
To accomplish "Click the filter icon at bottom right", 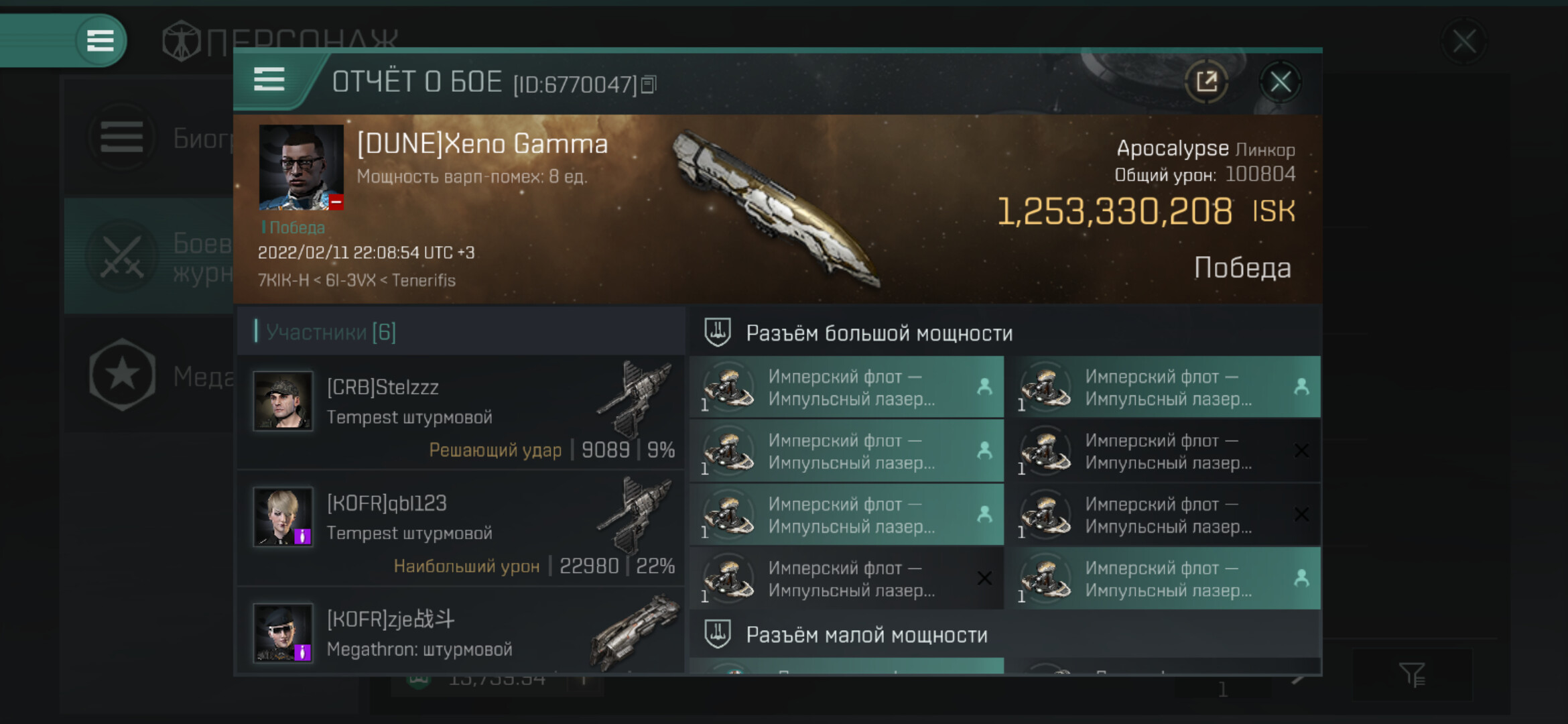I will (x=1412, y=674).
